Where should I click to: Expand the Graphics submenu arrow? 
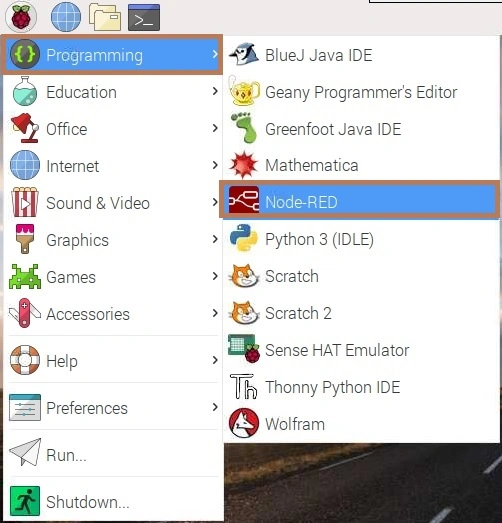coord(215,239)
